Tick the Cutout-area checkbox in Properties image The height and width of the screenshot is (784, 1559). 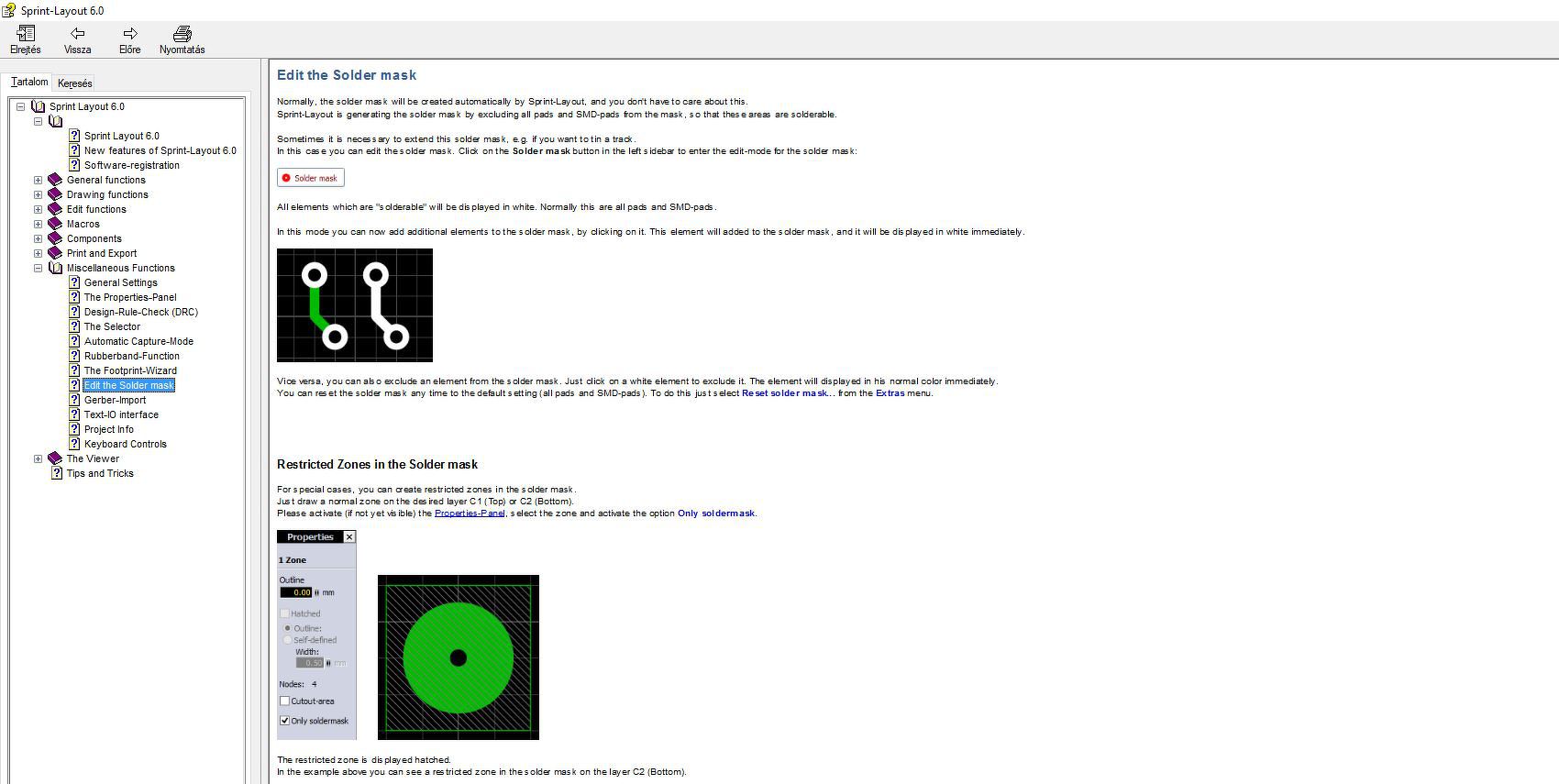click(284, 701)
